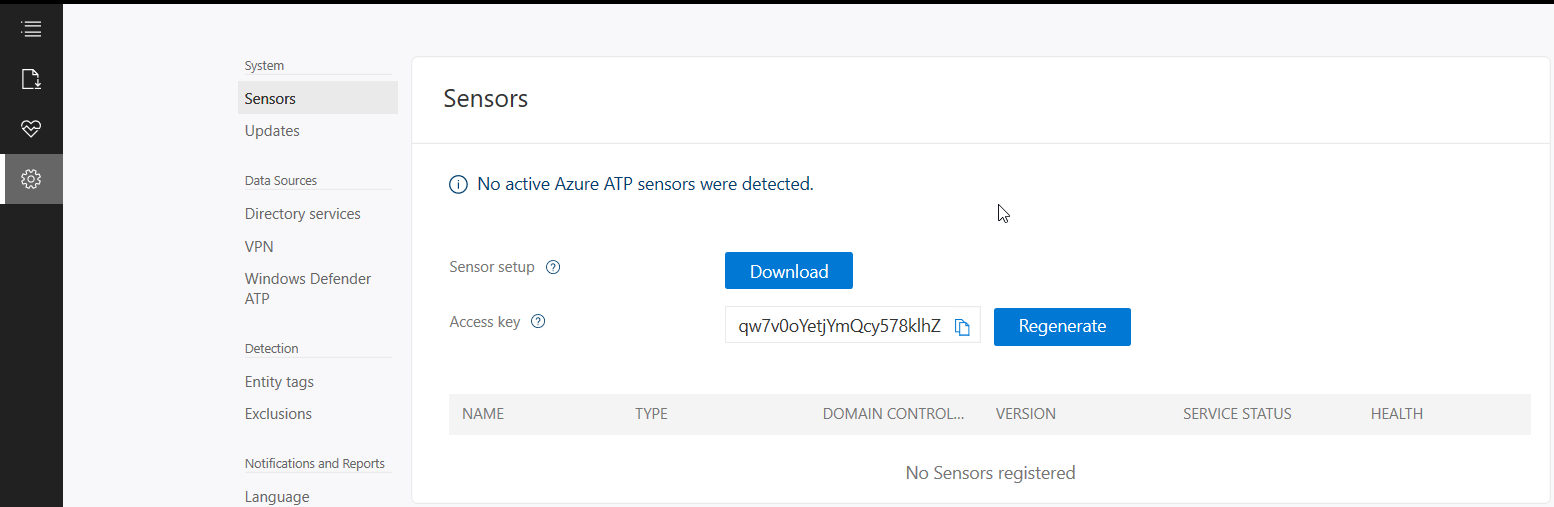
Task: Click the info icon beside no sensors message
Action: click(x=458, y=184)
